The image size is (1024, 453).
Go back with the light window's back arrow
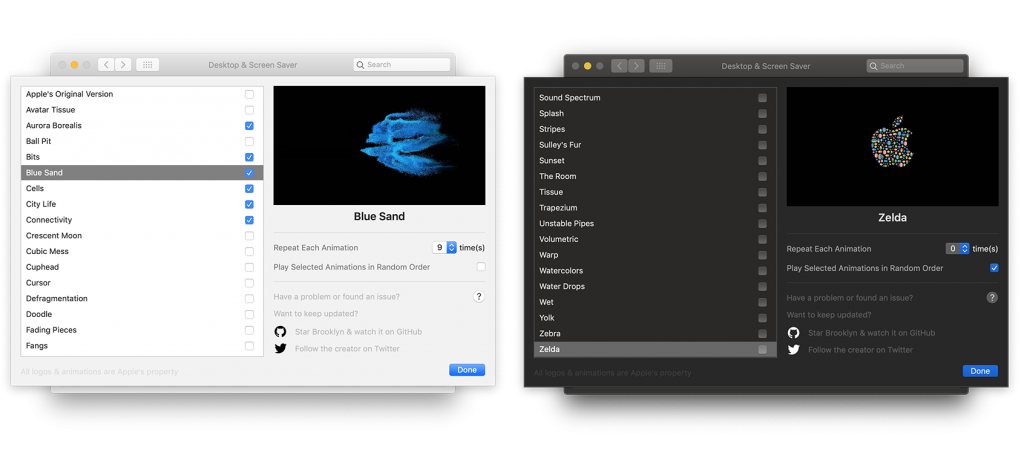pos(106,65)
